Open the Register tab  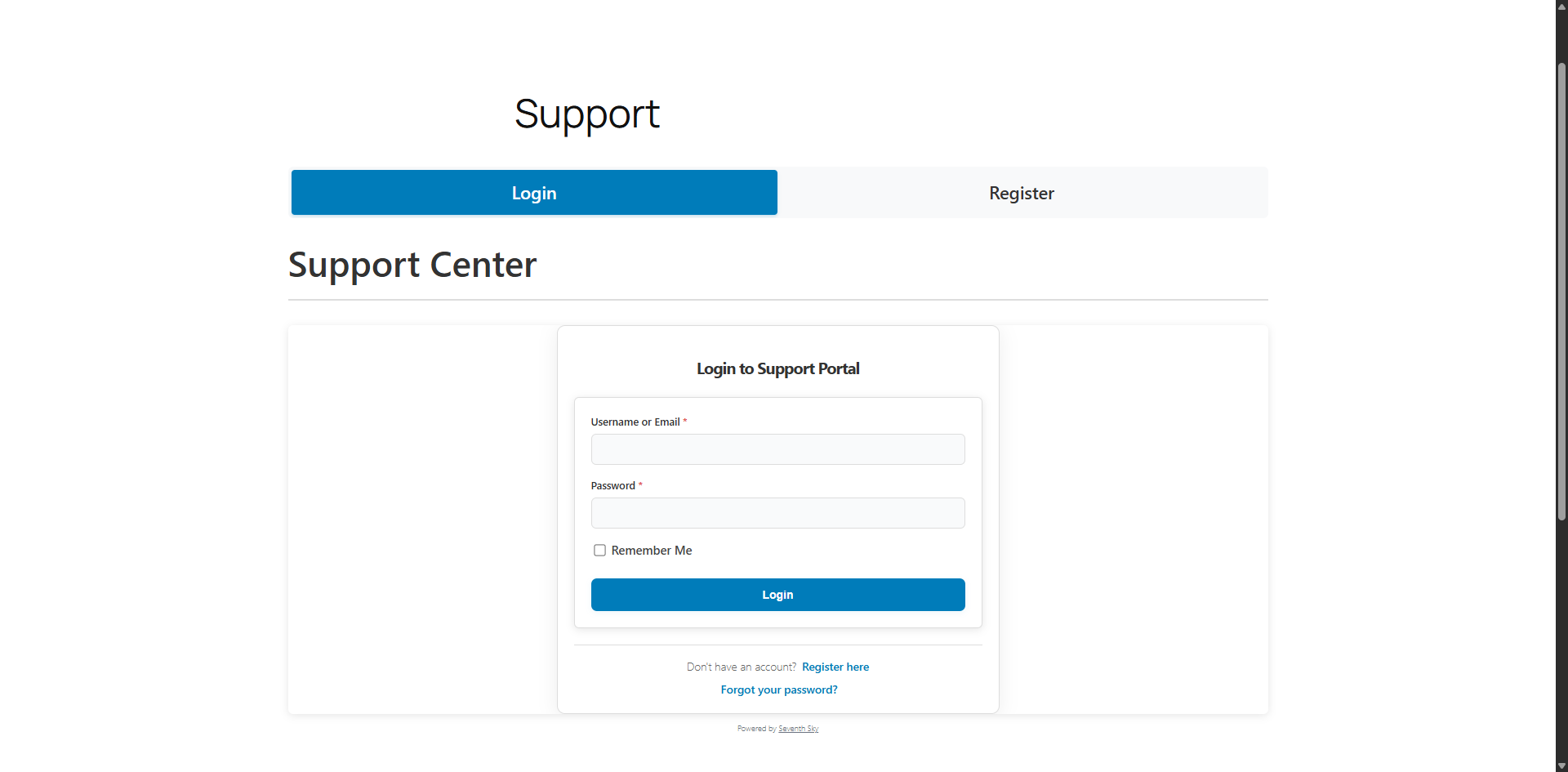pyautogui.click(x=1021, y=193)
